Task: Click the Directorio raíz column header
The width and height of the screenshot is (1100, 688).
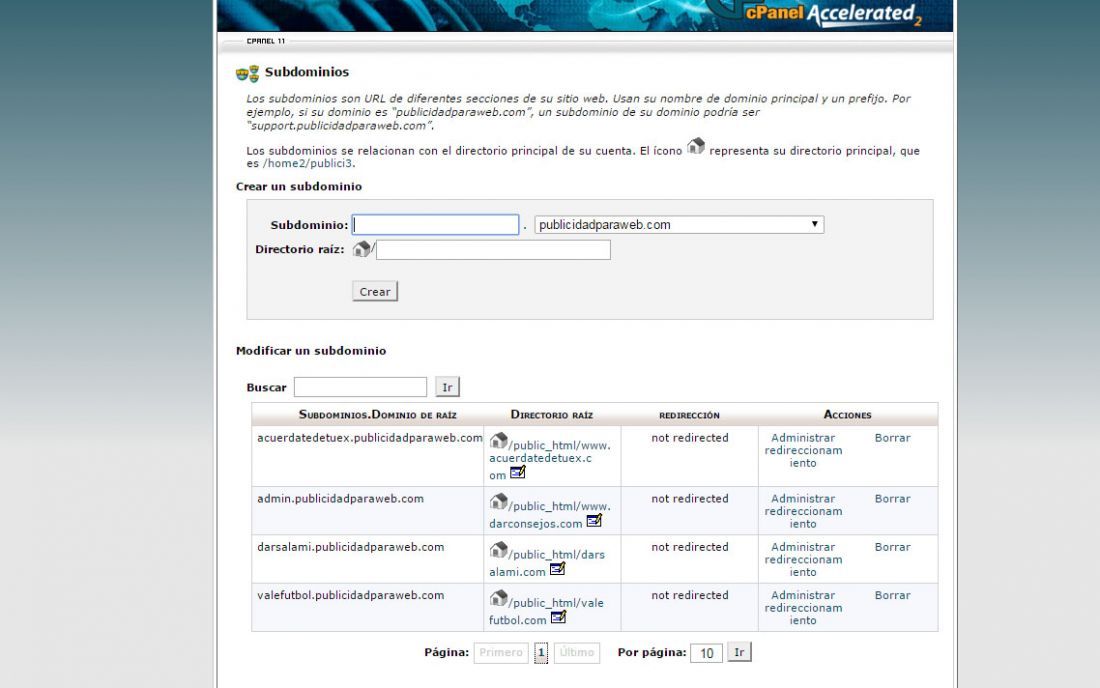Action: coord(551,414)
